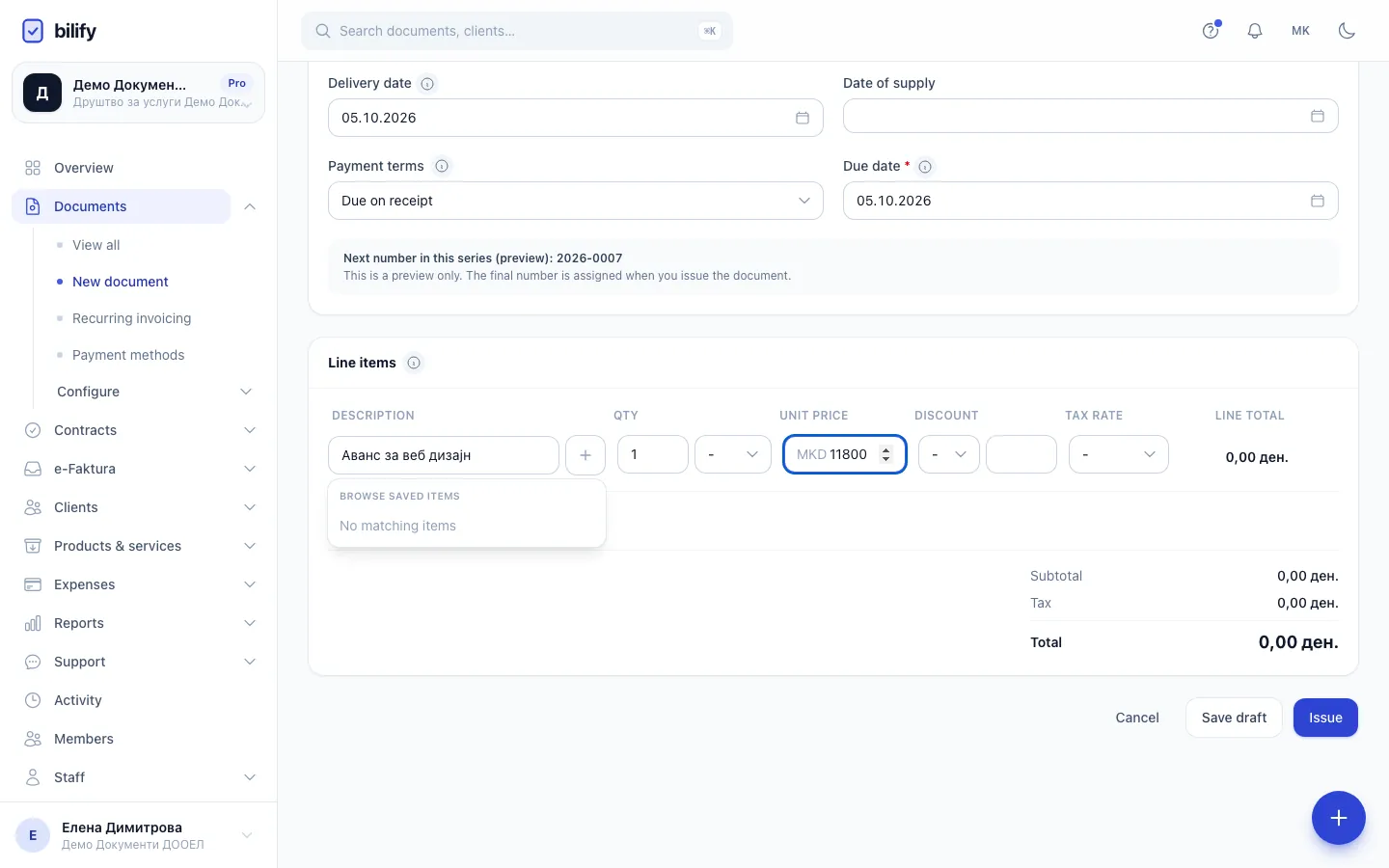Click the discount value field
1389x868 pixels.
tap(1021, 454)
